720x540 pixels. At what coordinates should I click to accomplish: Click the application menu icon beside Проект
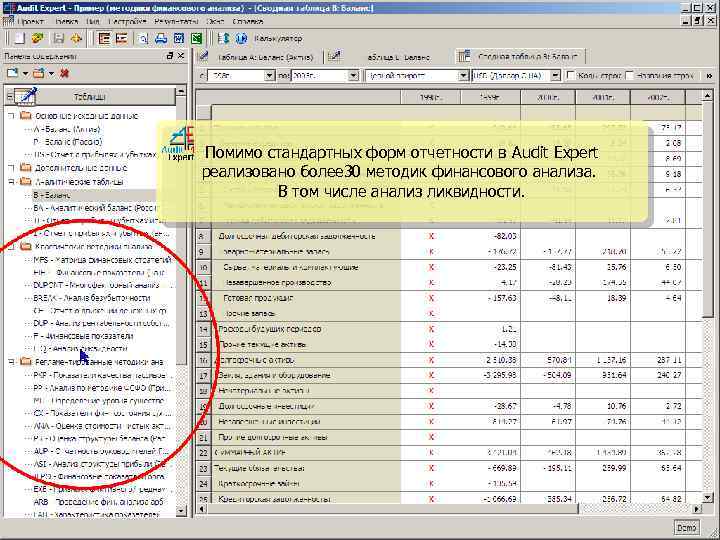click(8, 21)
